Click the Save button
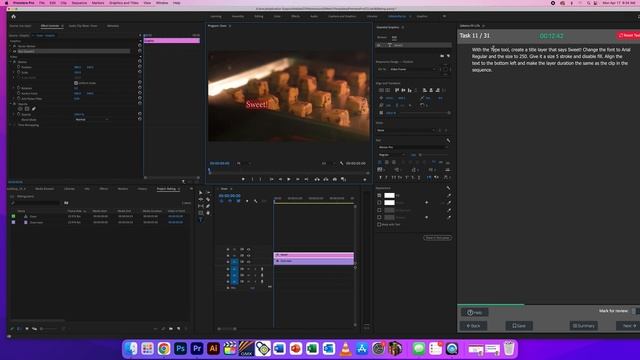The width and height of the screenshot is (640, 360). coord(519,326)
